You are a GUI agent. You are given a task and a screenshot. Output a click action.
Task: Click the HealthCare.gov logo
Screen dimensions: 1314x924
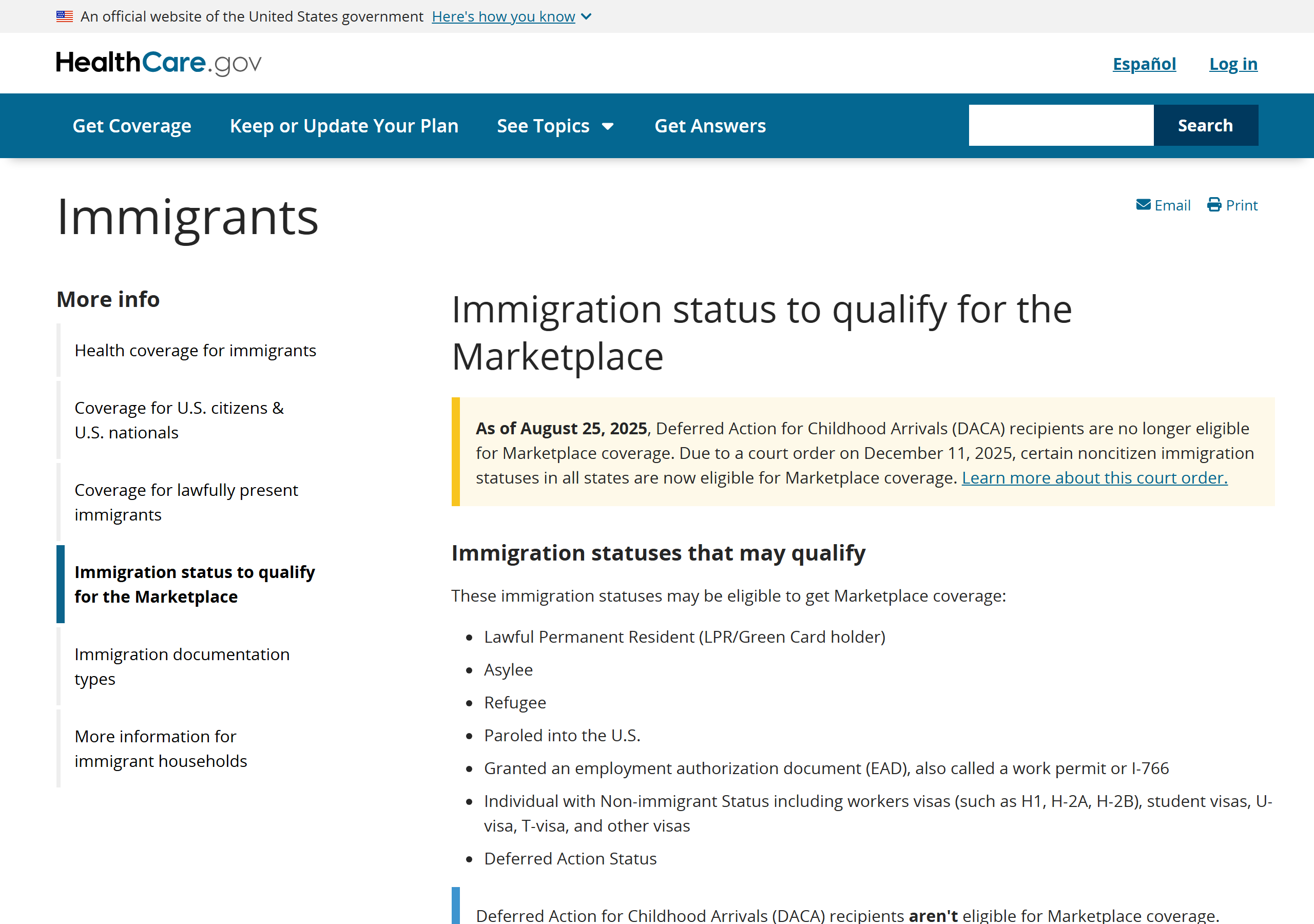pyautogui.click(x=159, y=63)
